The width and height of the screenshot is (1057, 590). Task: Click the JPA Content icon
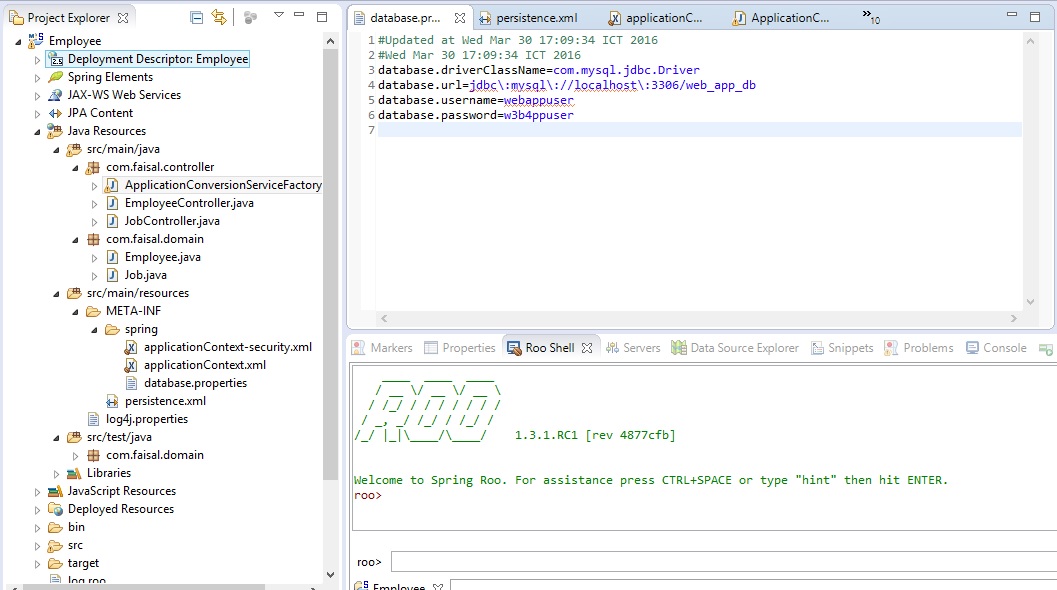tap(55, 113)
